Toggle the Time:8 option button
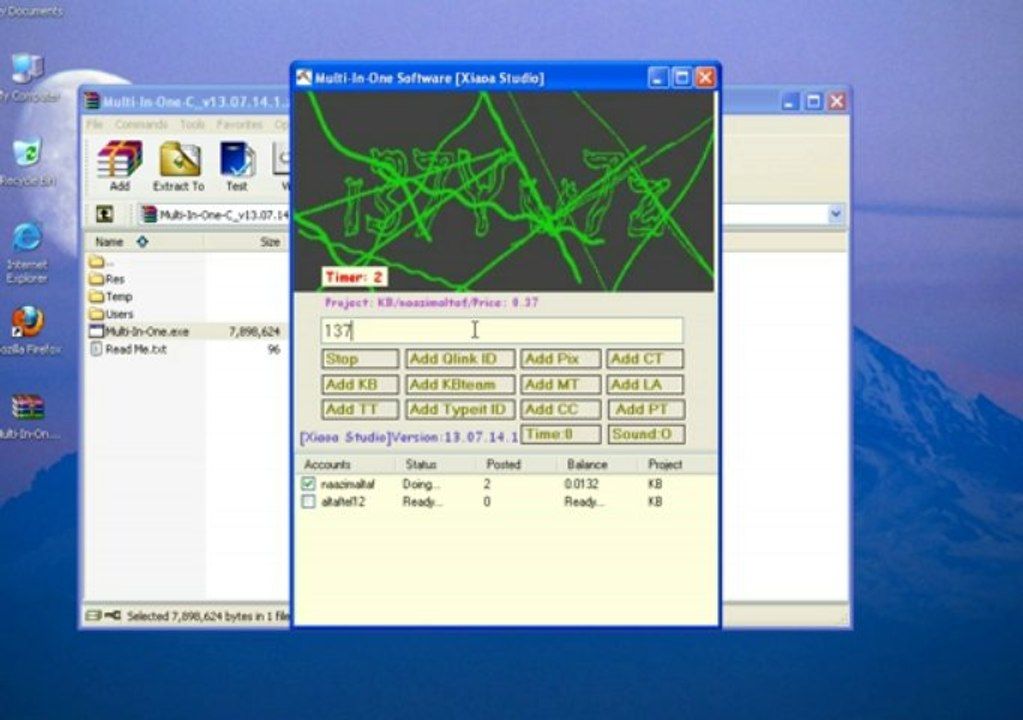Viewport: 1023px width, 720px height. 560,434
